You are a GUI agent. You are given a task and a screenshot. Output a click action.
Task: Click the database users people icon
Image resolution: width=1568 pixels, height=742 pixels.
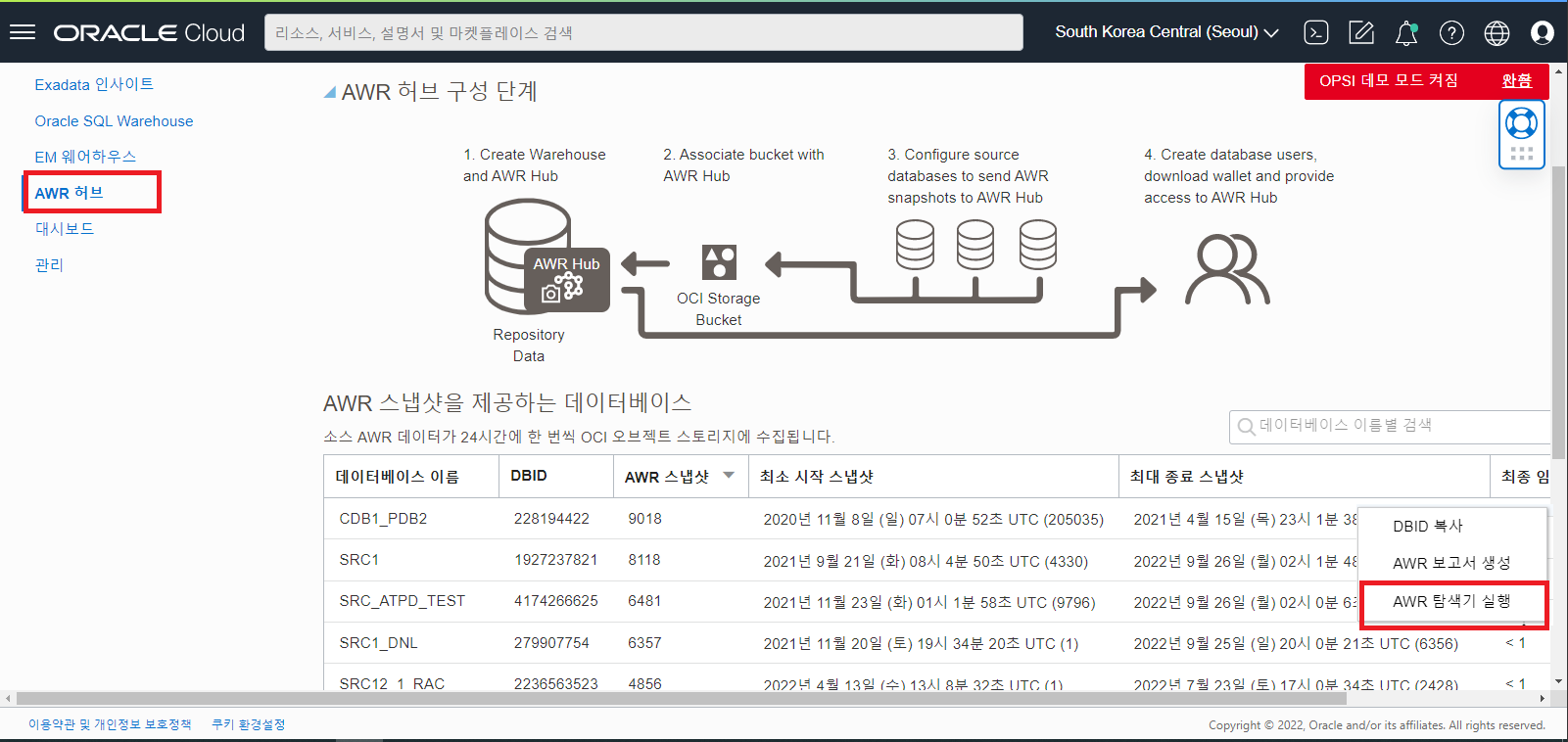point(1227,269)
